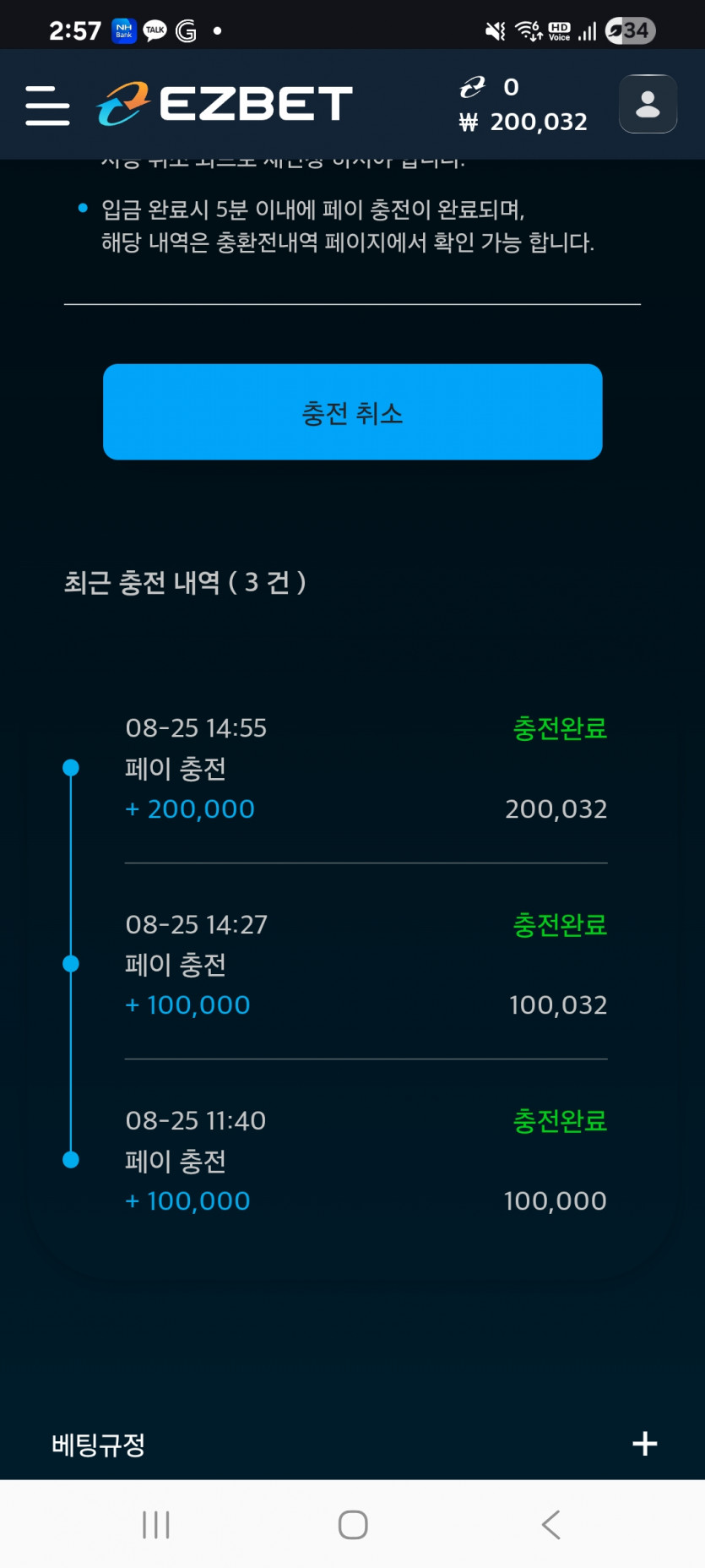This screenshot has height=1568, width=705.
Task: Tap the + 200,000 charge amount
Action: click(x=190, y=809)
